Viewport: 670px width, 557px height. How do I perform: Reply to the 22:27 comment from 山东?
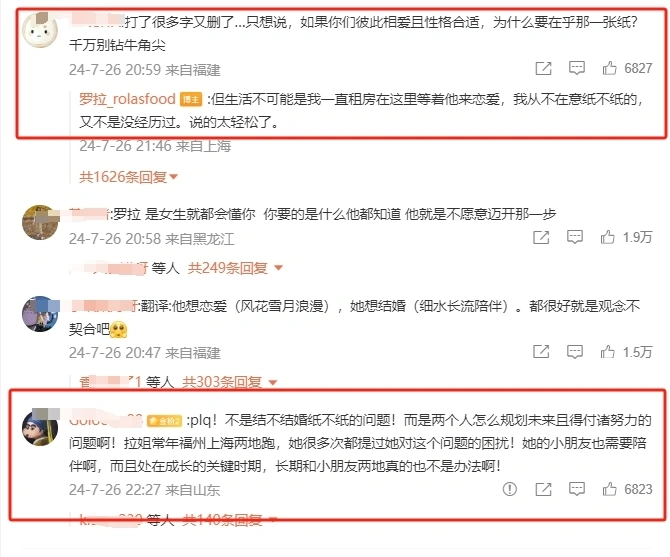click(576, 489)
